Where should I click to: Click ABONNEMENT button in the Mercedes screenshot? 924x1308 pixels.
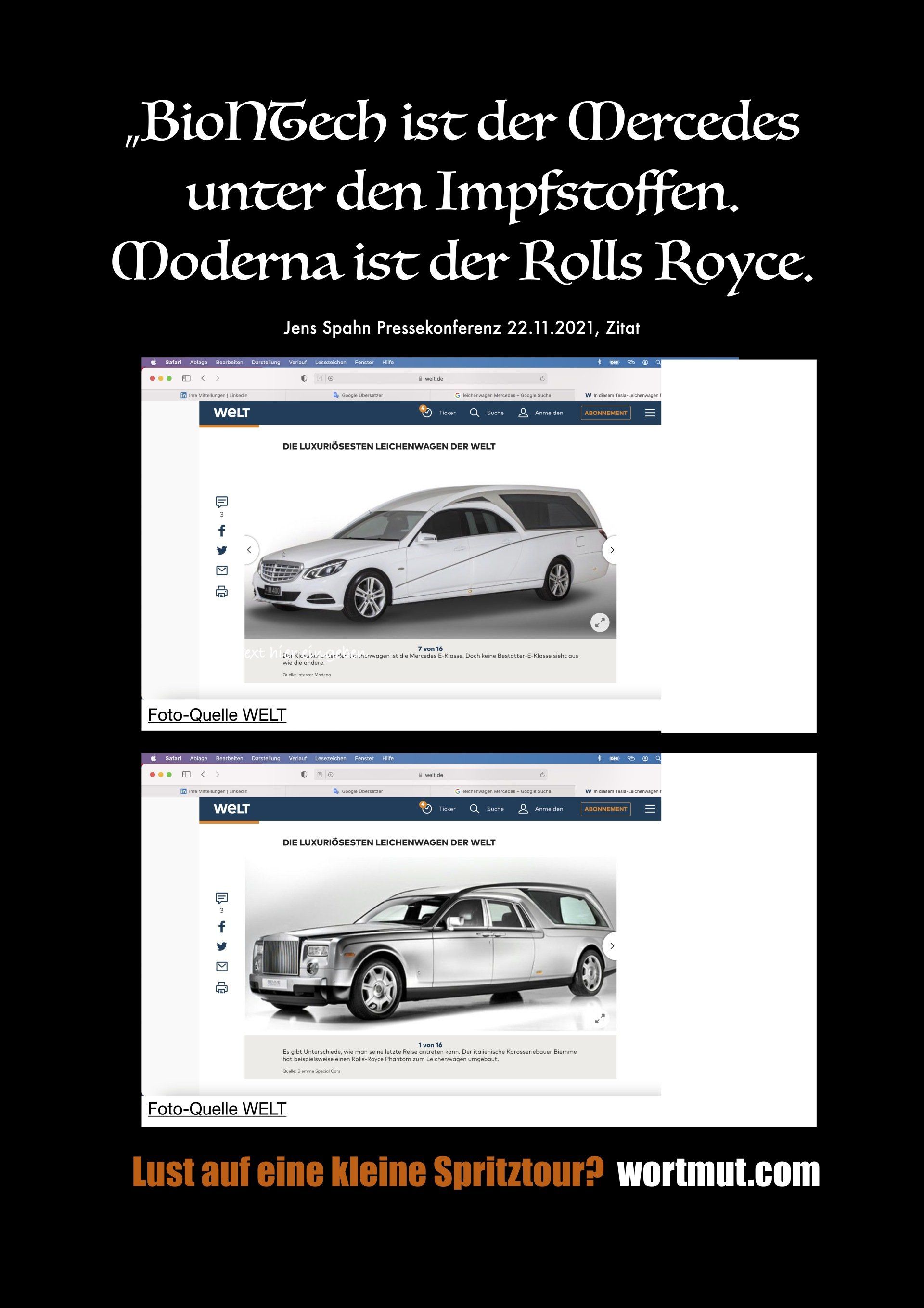605,413
